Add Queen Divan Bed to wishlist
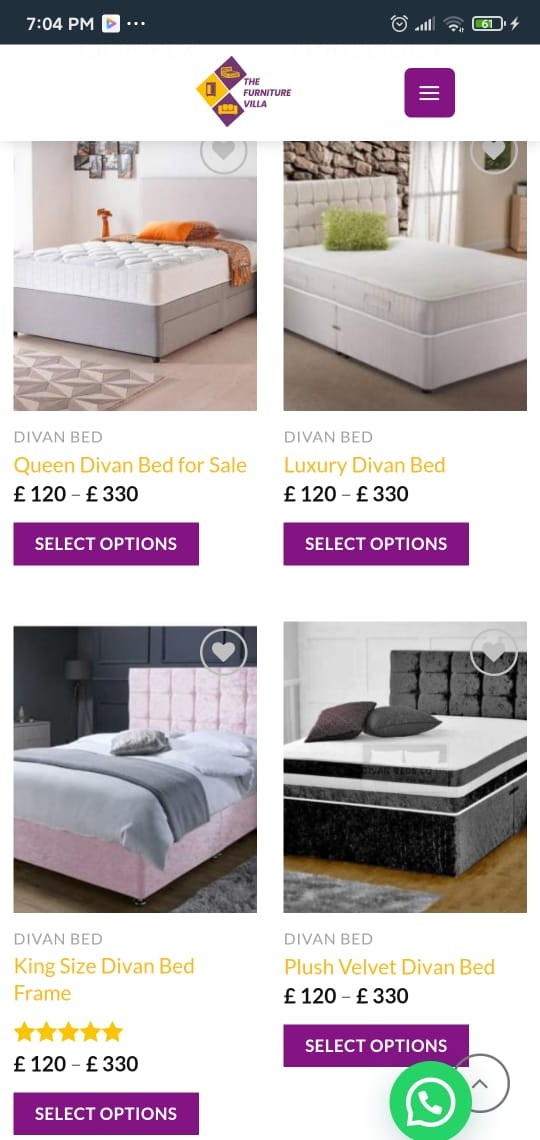Viewport: 540px width, 1140px height. click(x=223, y=151)
